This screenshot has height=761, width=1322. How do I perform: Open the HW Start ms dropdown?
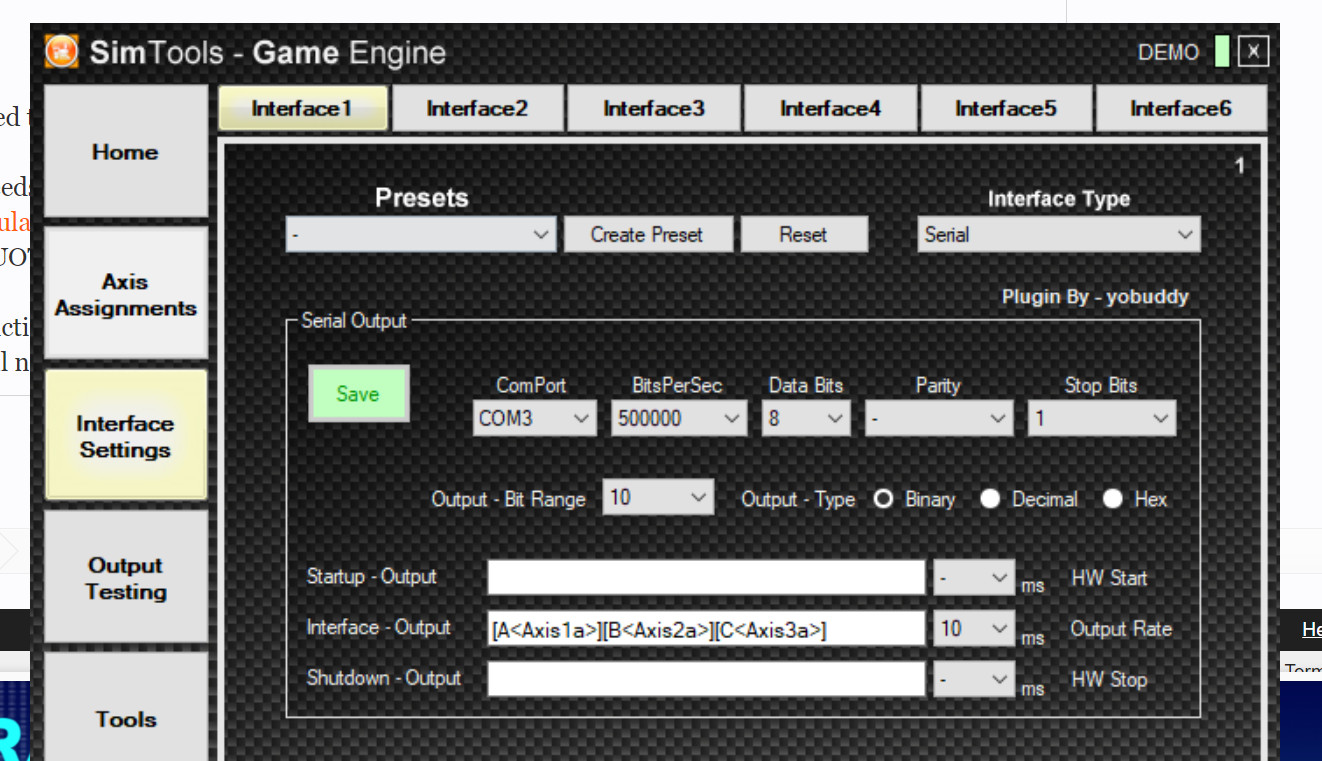tap(975, 577)
